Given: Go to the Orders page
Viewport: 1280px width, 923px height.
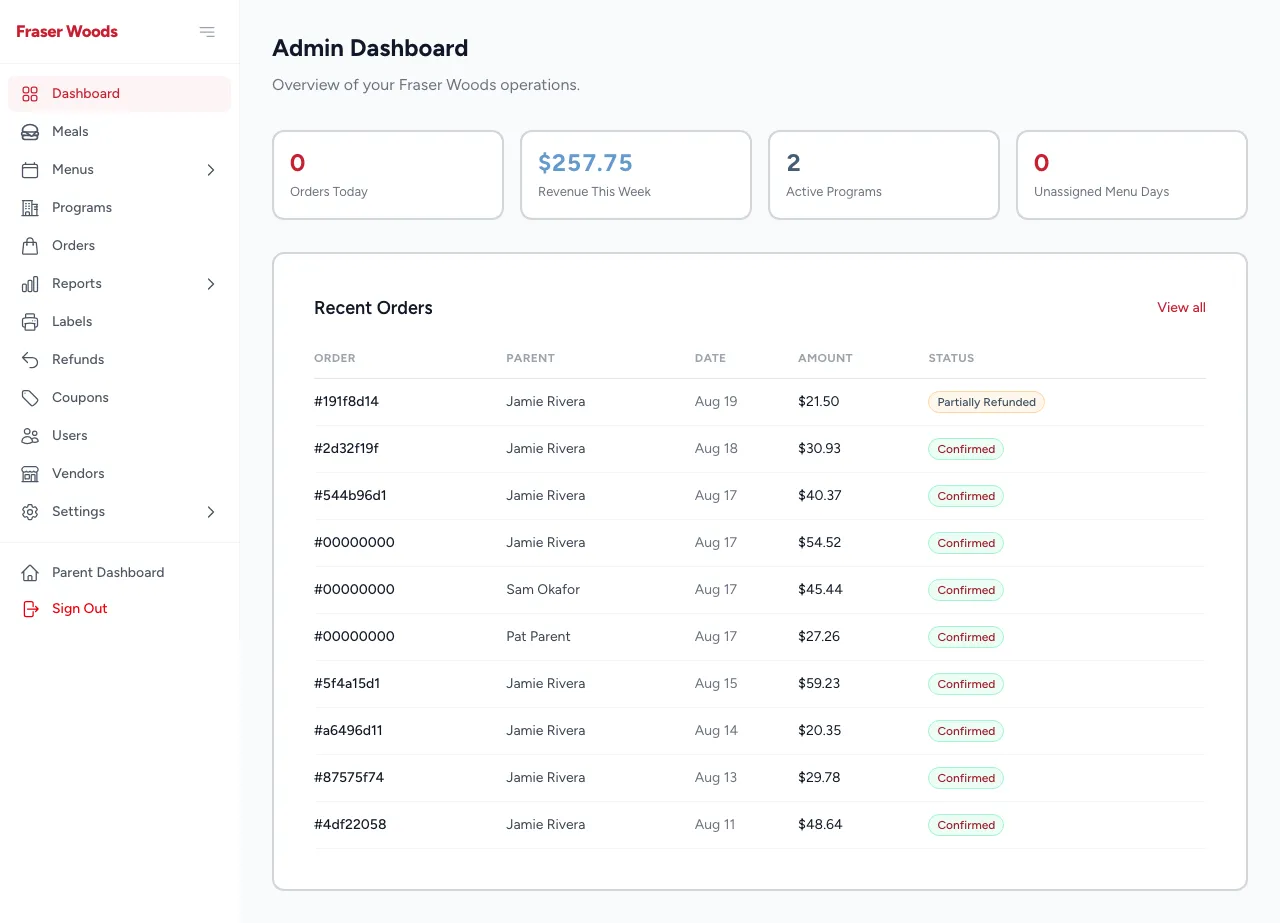Looking at the screenshot, I should (119, 246).
